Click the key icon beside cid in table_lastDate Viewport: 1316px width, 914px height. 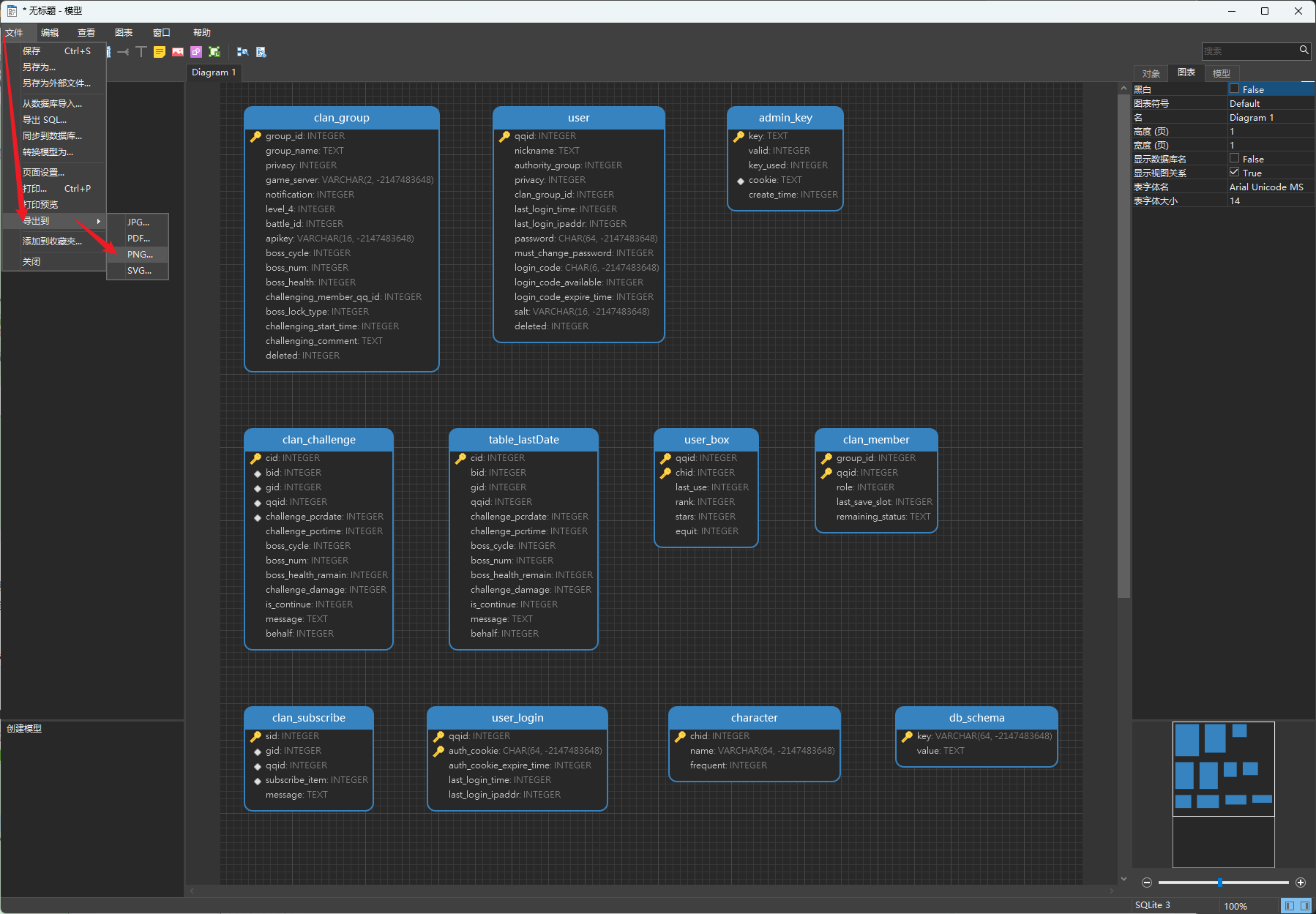pyautogui.click(x=460, y=458)
